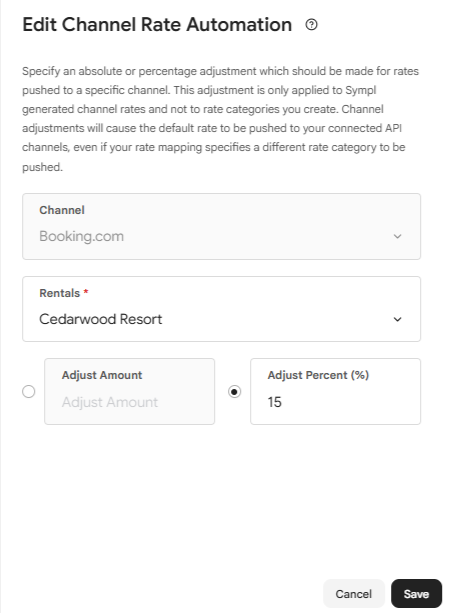Select the Adjust Percent radio button
The width and height of the screenshot is (455, 613).
point(234,391)
